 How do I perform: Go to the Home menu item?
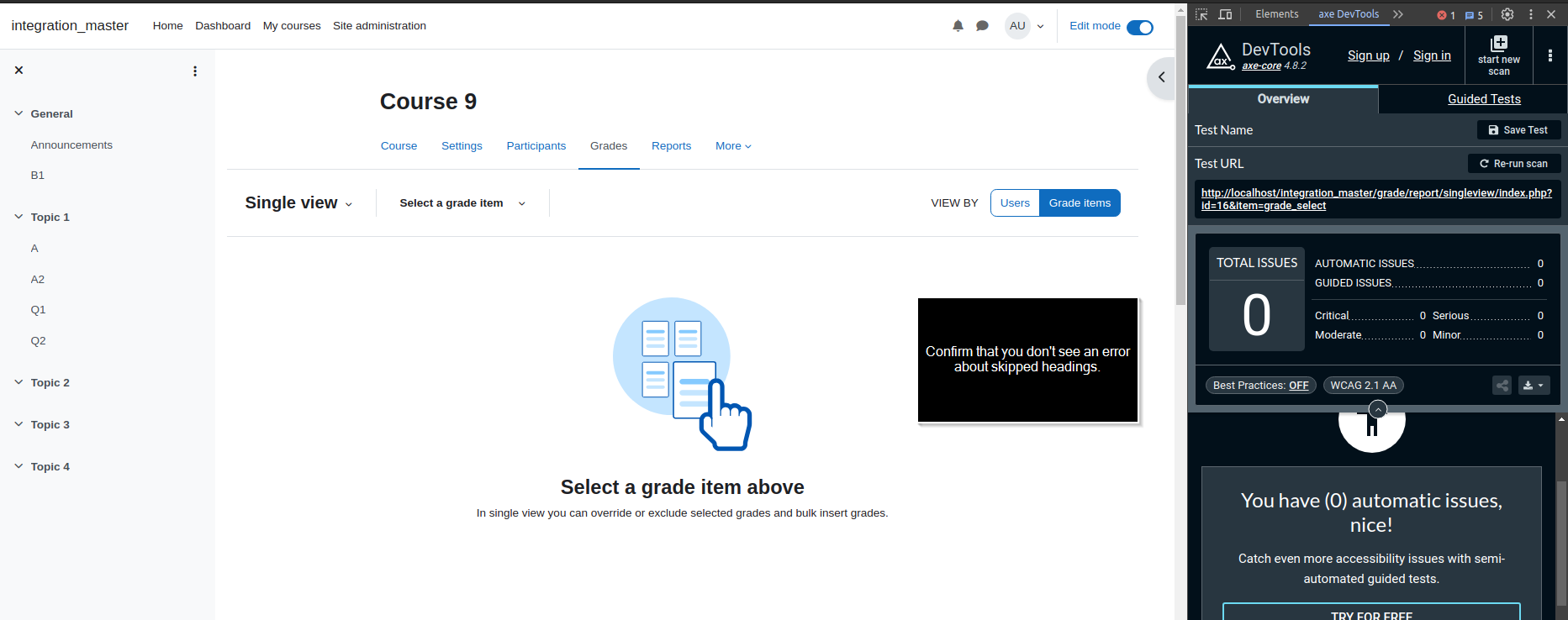click(x=167, y=26)
